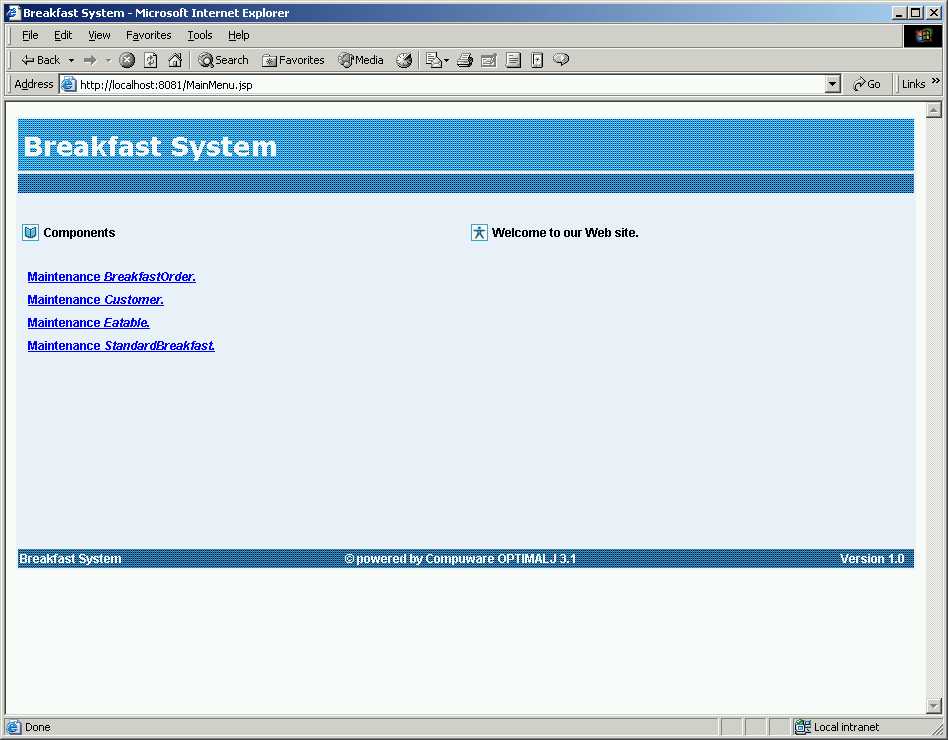Click the Messenger speech bubble icon

(x=561, y=59)
